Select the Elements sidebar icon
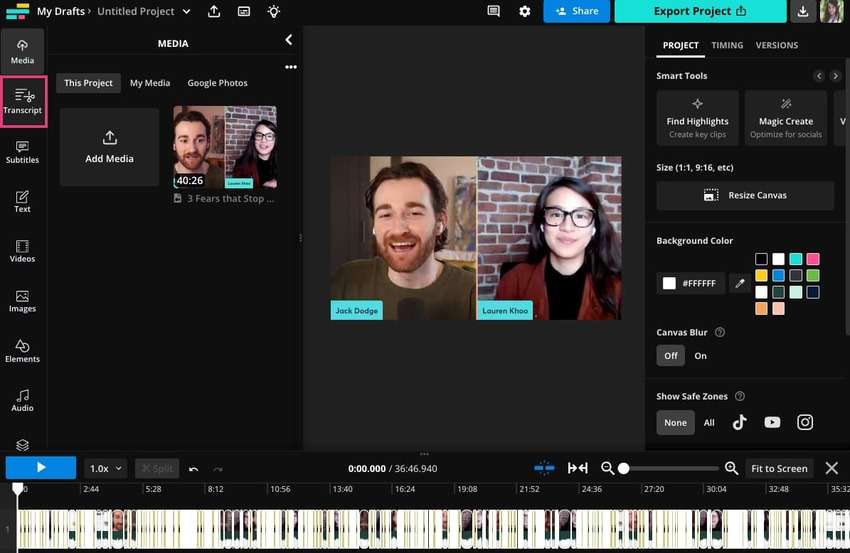 [x=22, y=351]
